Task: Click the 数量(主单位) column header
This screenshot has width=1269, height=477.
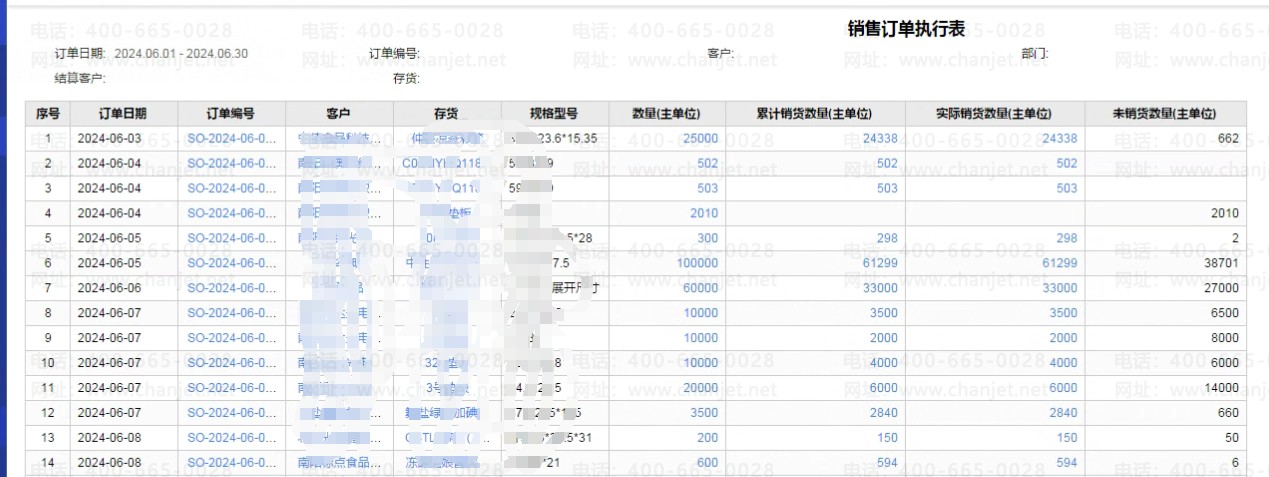Action: [x=666, y=113]
